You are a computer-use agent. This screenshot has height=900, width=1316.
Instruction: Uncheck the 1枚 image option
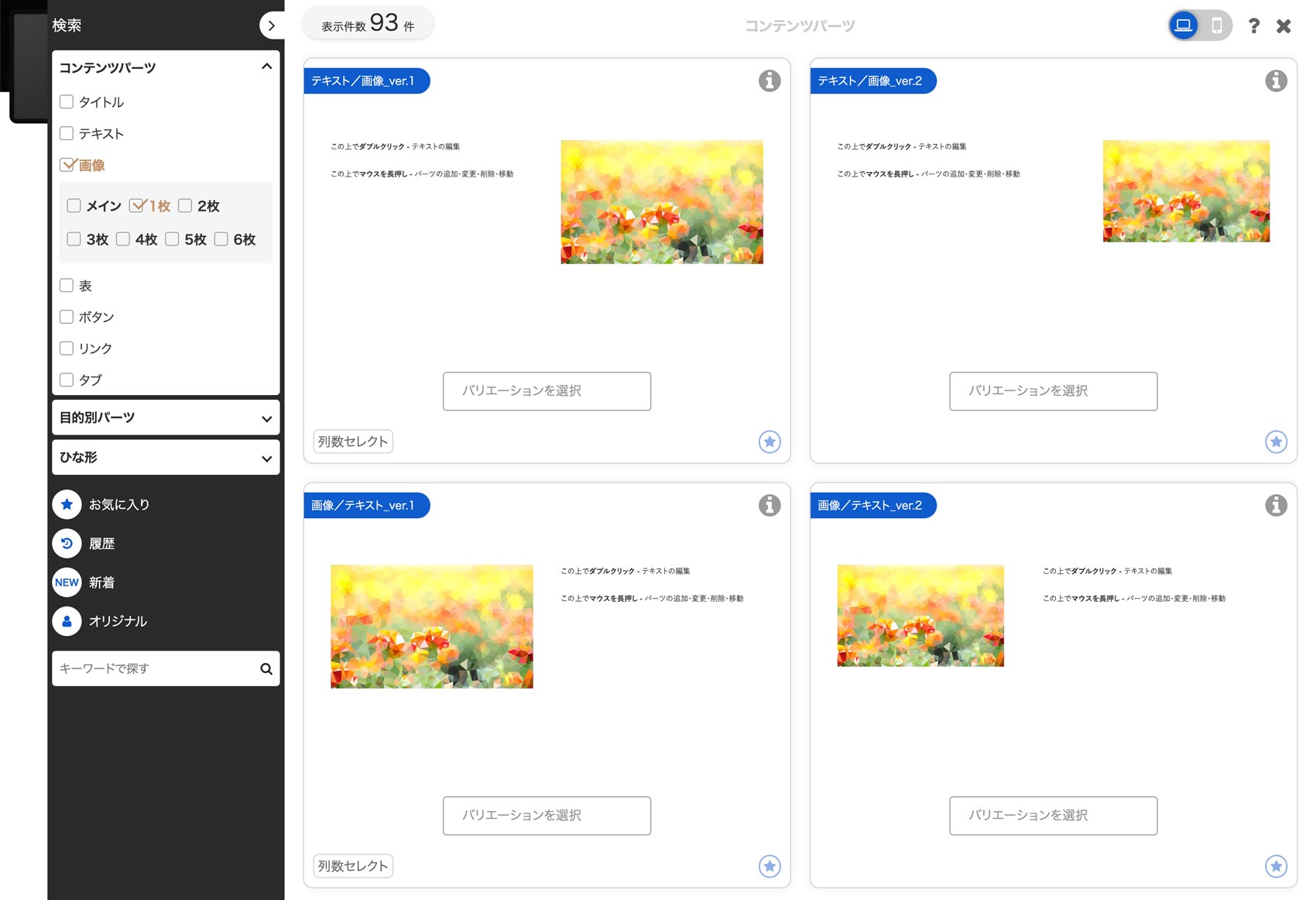point(137,205)
